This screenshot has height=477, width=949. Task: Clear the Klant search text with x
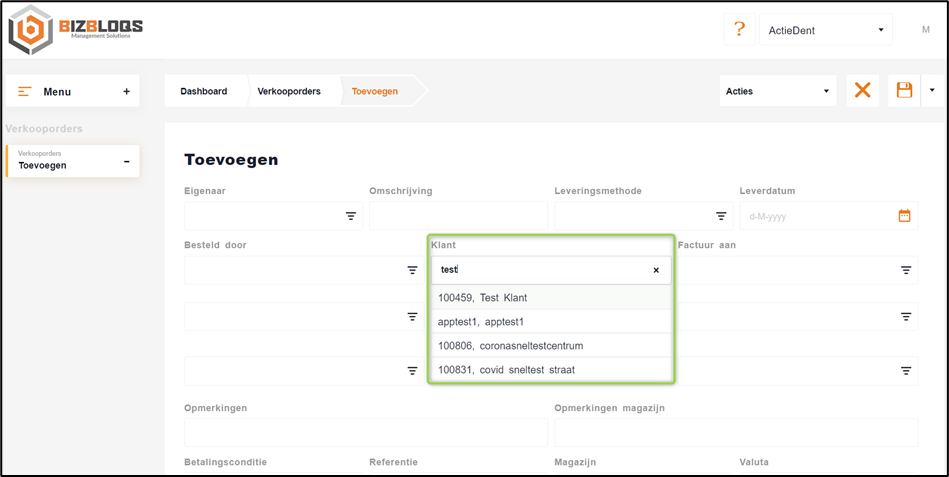tap(656, 270)
